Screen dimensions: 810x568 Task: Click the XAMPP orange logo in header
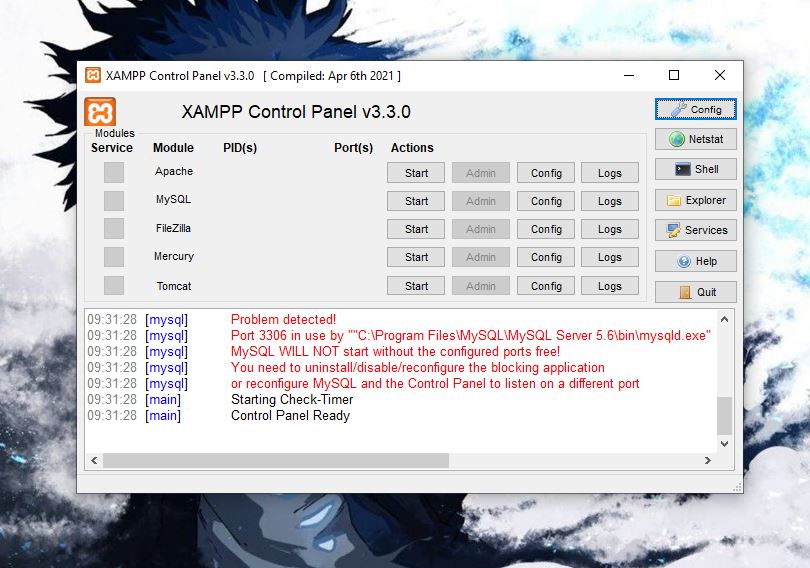point(100,111)
